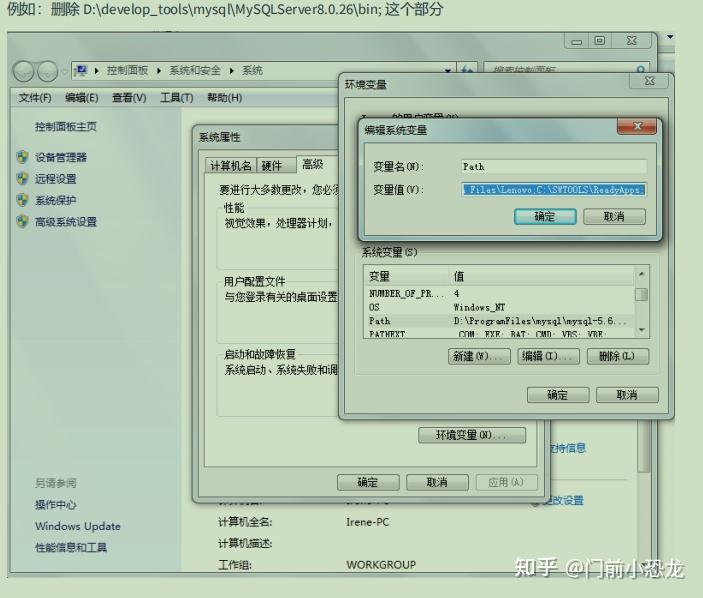The image size is (703, 598).
Task: Select the PATHEXT variable row
Action: [499, 334]
